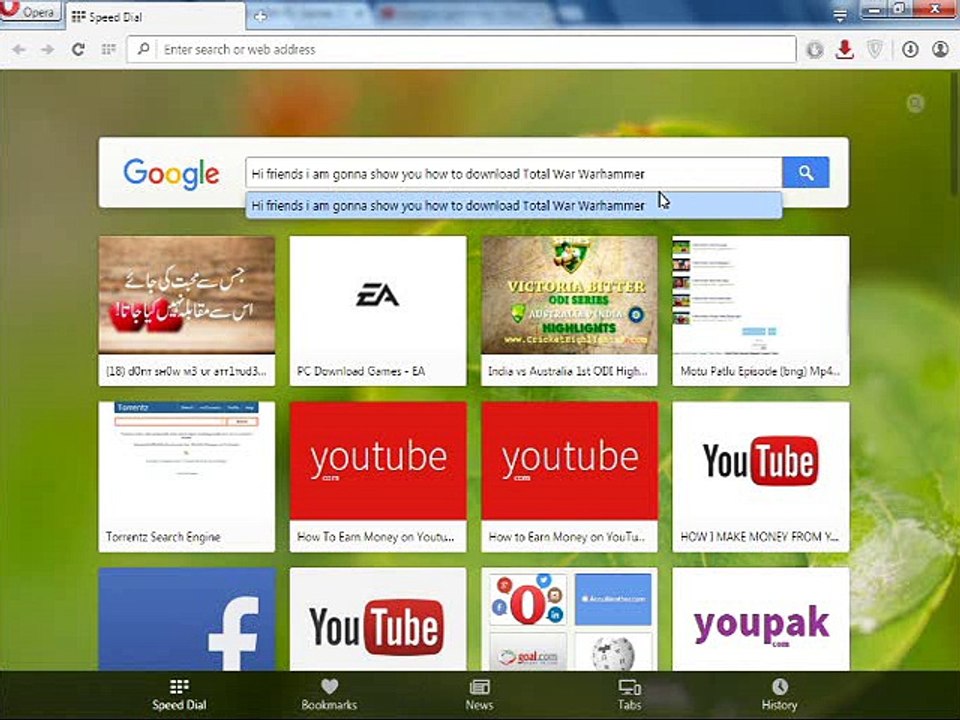Image resolution: width=960 pixels, height=720 pixels.
Task: Open Bookmarks in bottom bar
Action: click(x=329, y=695)
